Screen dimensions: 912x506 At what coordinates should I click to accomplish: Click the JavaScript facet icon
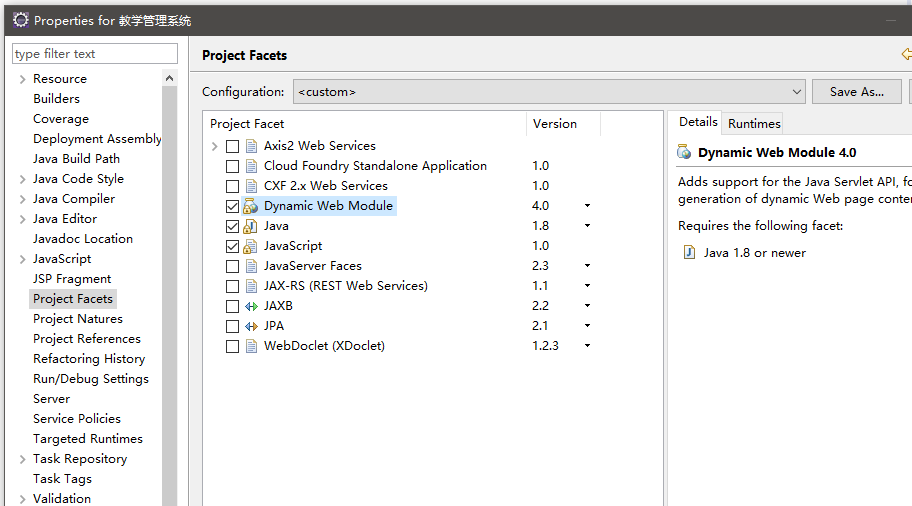tap(251, 246)
